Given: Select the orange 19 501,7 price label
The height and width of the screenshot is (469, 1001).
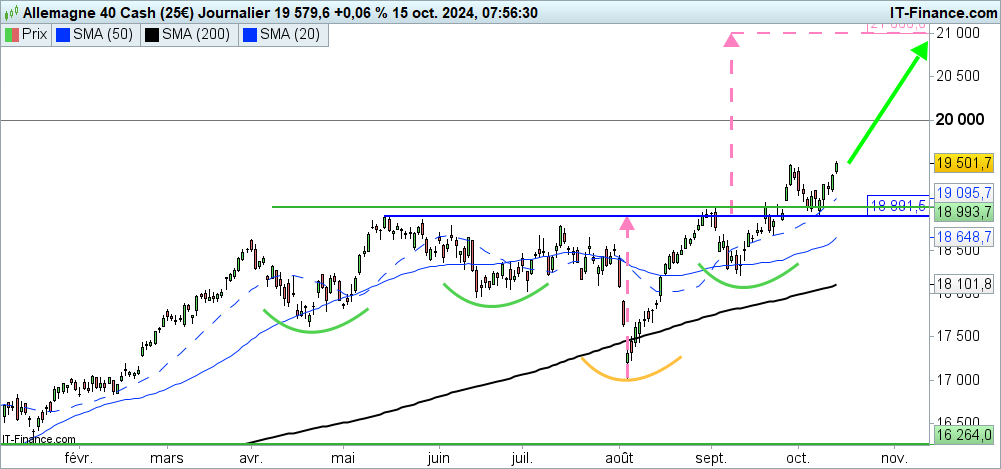Looking at the screenshot, I should pos(962,162).
